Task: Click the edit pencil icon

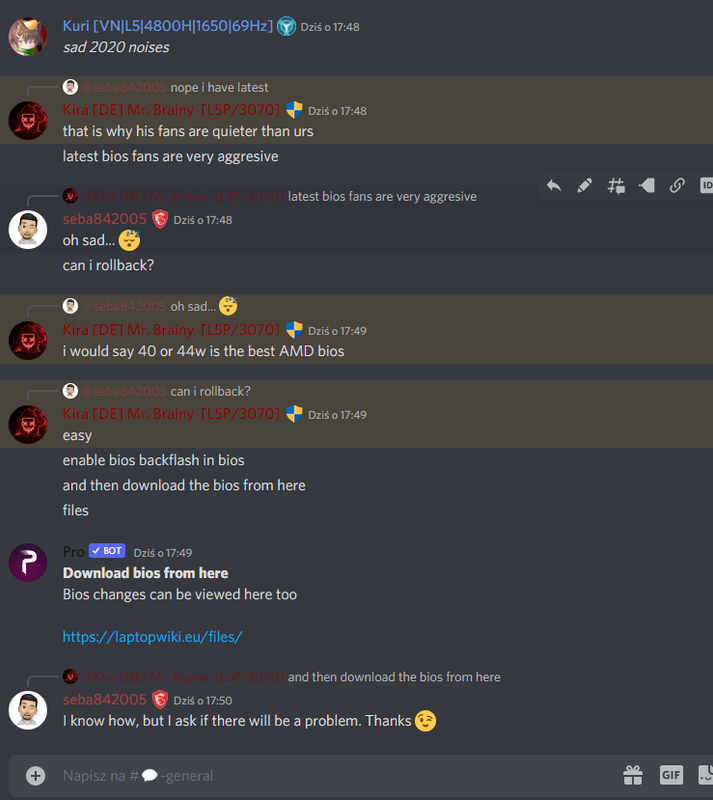Action: tap(584, 186)
